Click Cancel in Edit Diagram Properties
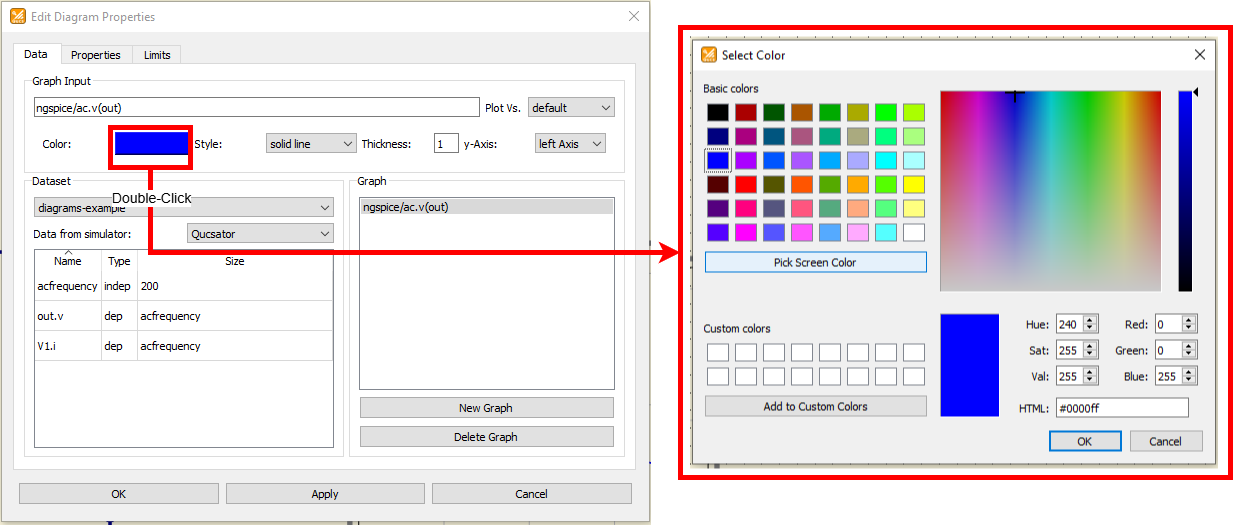The height and width of the screenshot is (525, 1233). coord(531,494)
